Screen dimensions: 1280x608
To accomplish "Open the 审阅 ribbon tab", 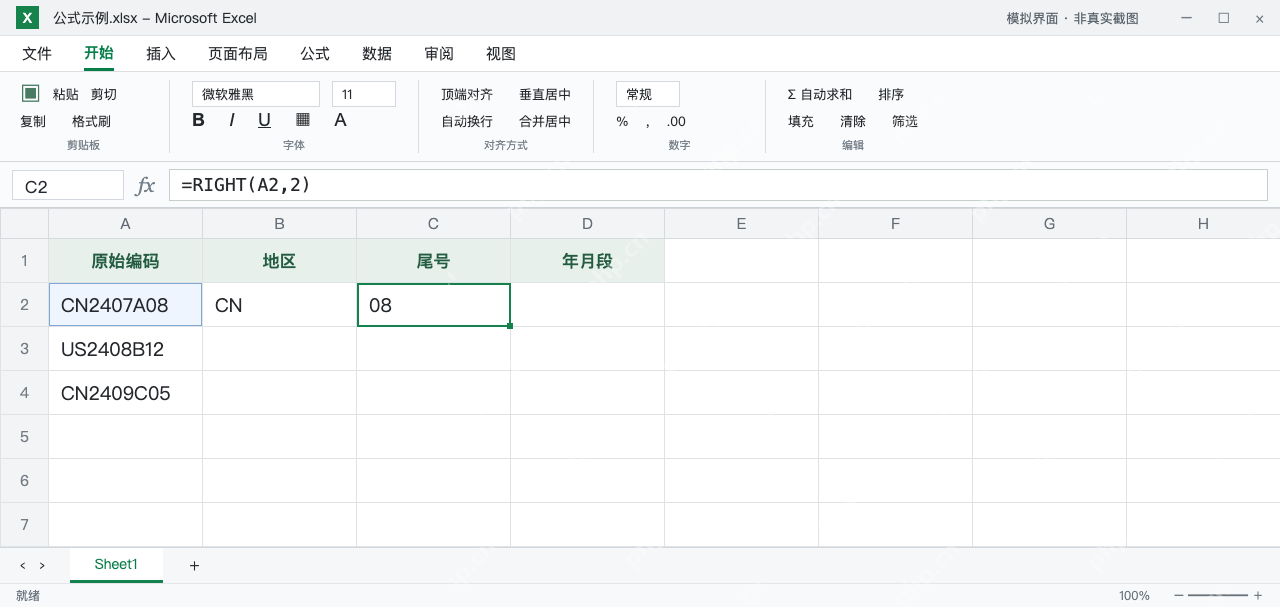I will (x=439, y=54).
